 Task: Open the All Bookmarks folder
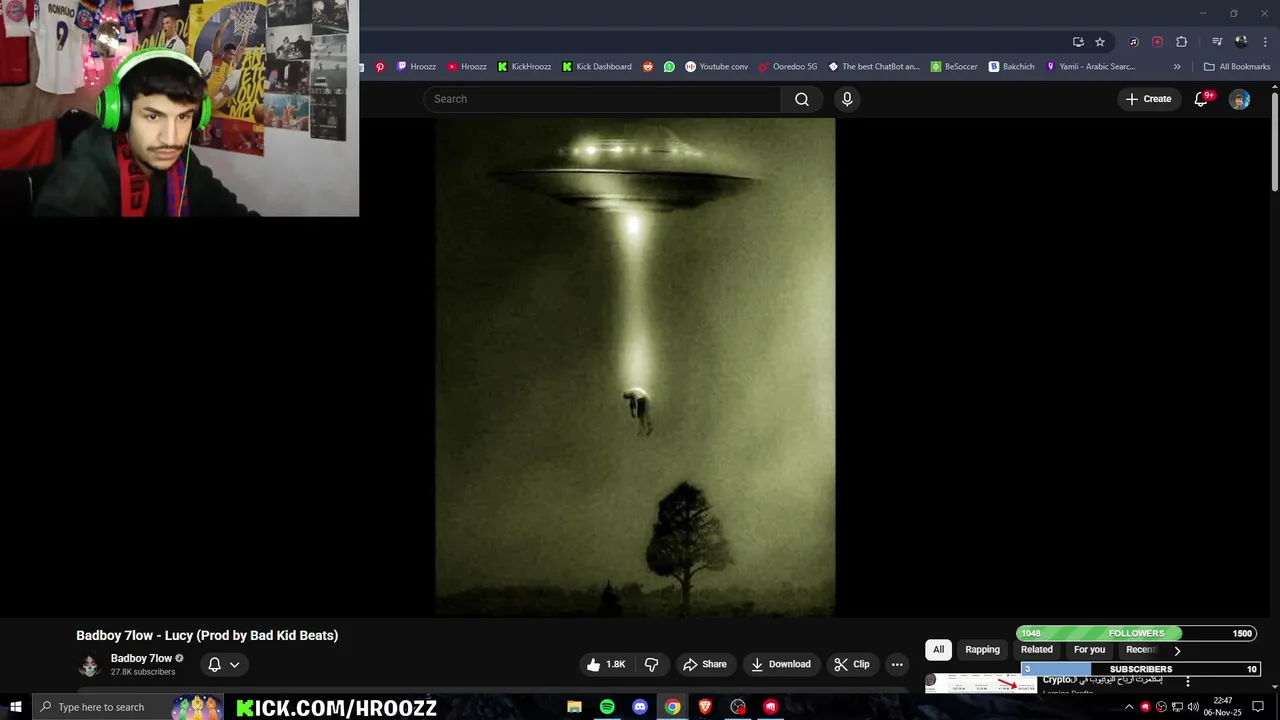[x=1237, y=67]
